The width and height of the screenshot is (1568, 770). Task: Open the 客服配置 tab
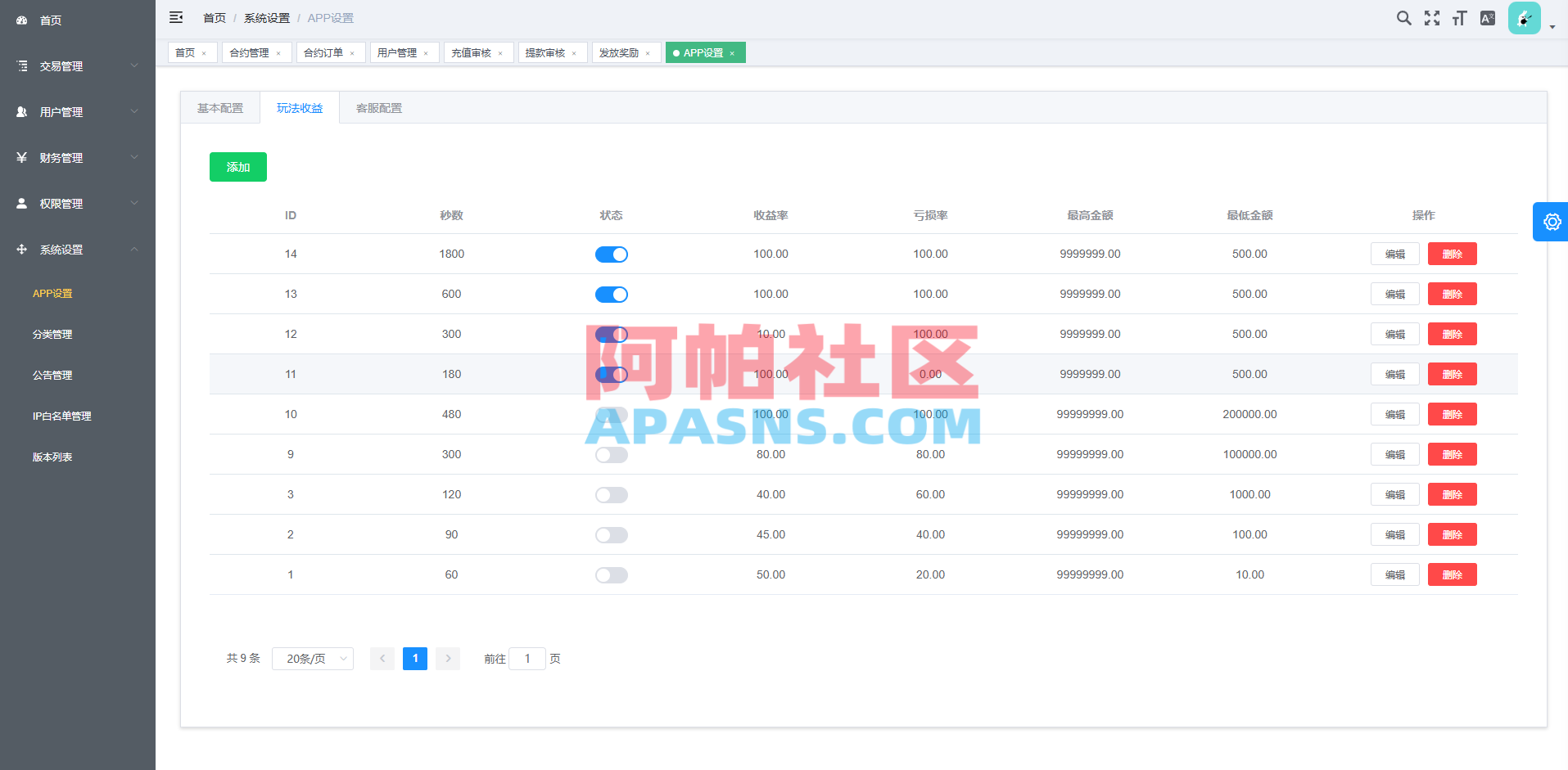pos(378,107)
